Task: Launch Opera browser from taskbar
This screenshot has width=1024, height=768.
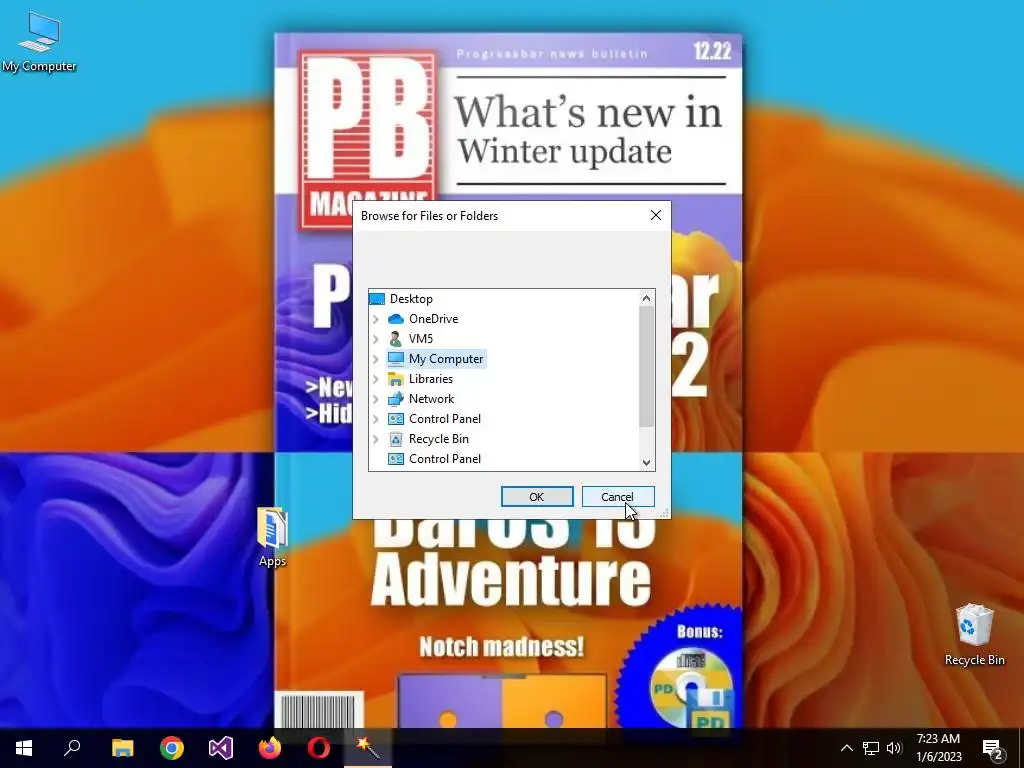Action: coord(319,748)
